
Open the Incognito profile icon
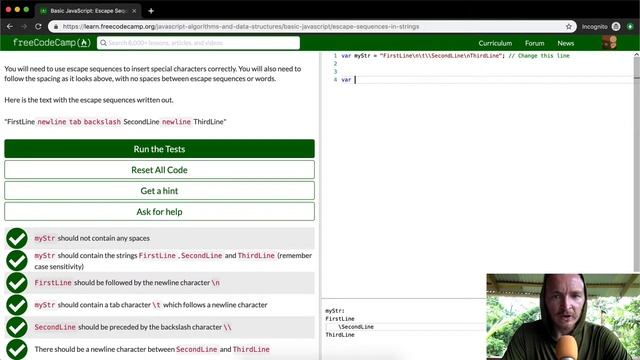tap(616, 27)
